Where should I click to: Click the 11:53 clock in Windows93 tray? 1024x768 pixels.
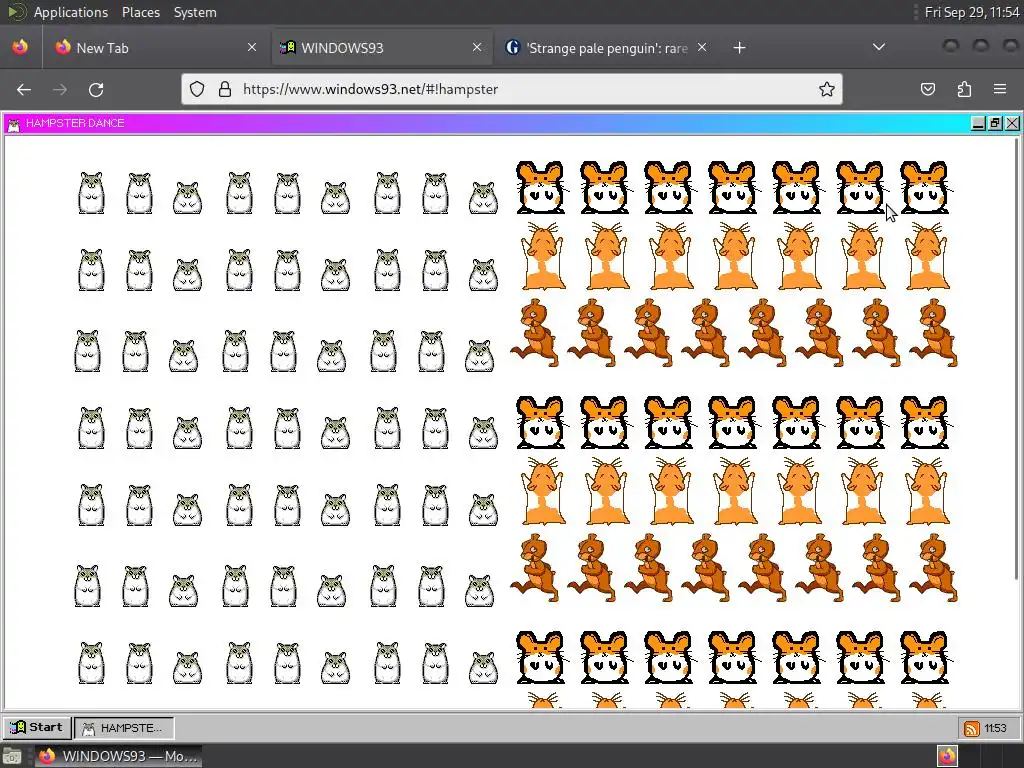995,728
